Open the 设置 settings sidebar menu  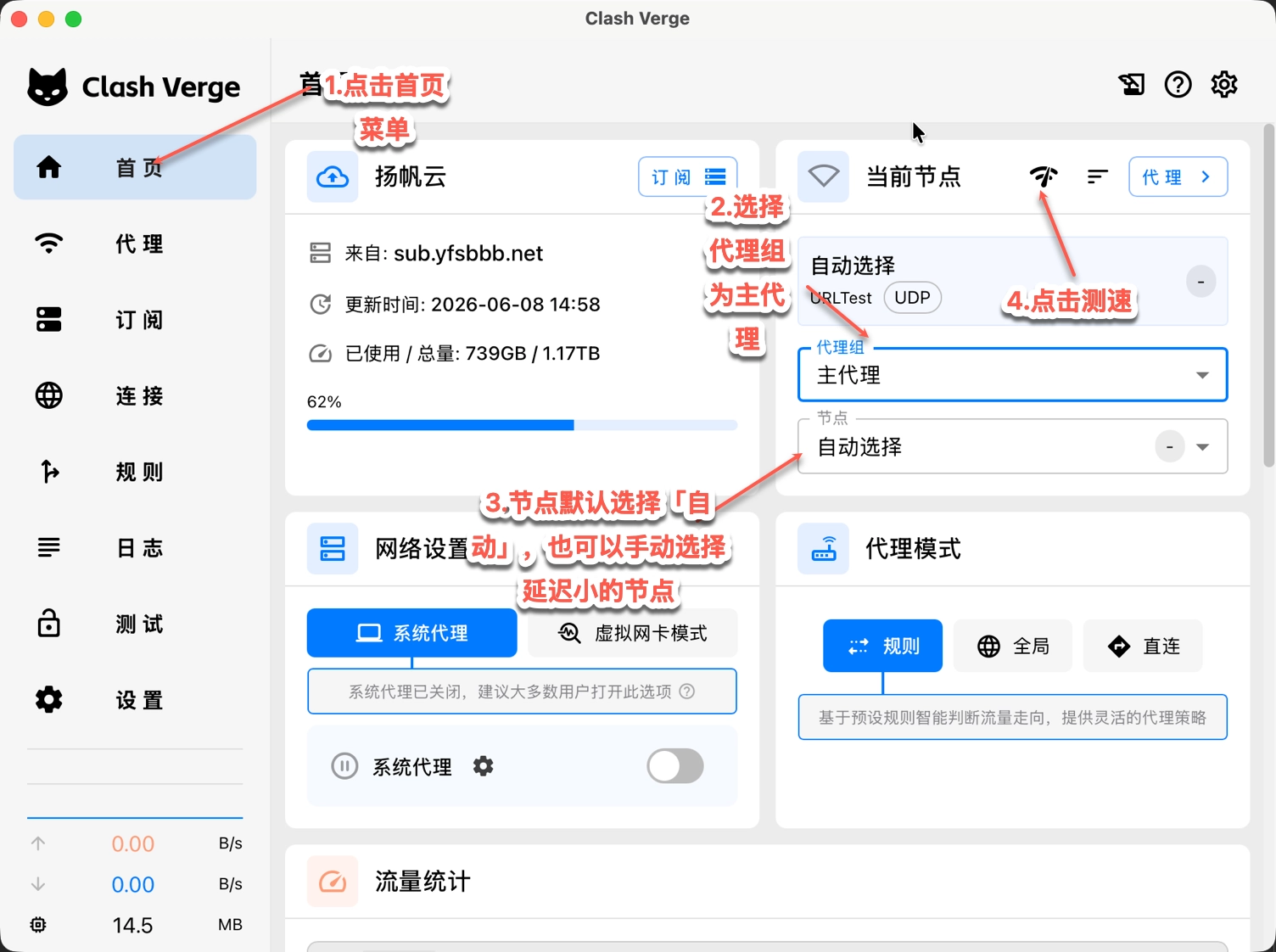coord(135,699)
